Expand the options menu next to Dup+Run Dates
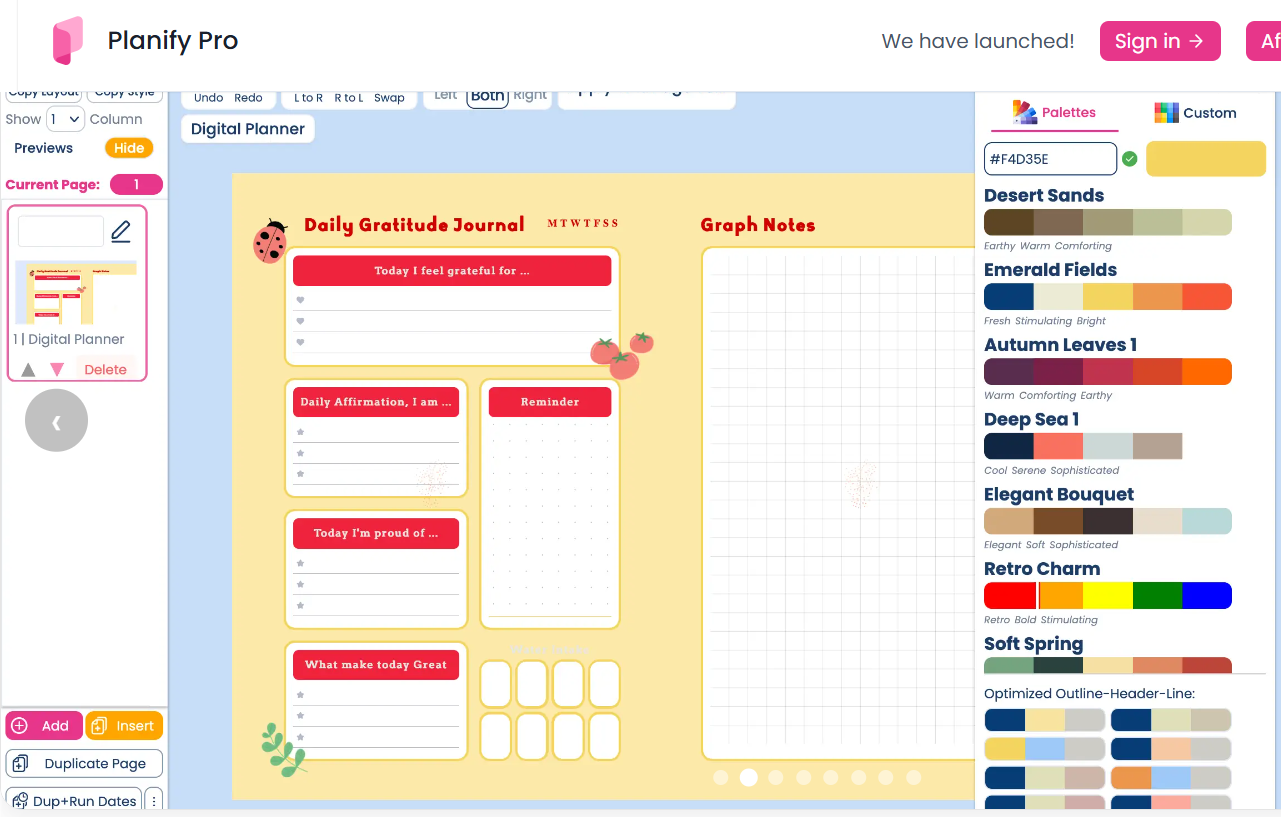 click(x=153, y=800)
